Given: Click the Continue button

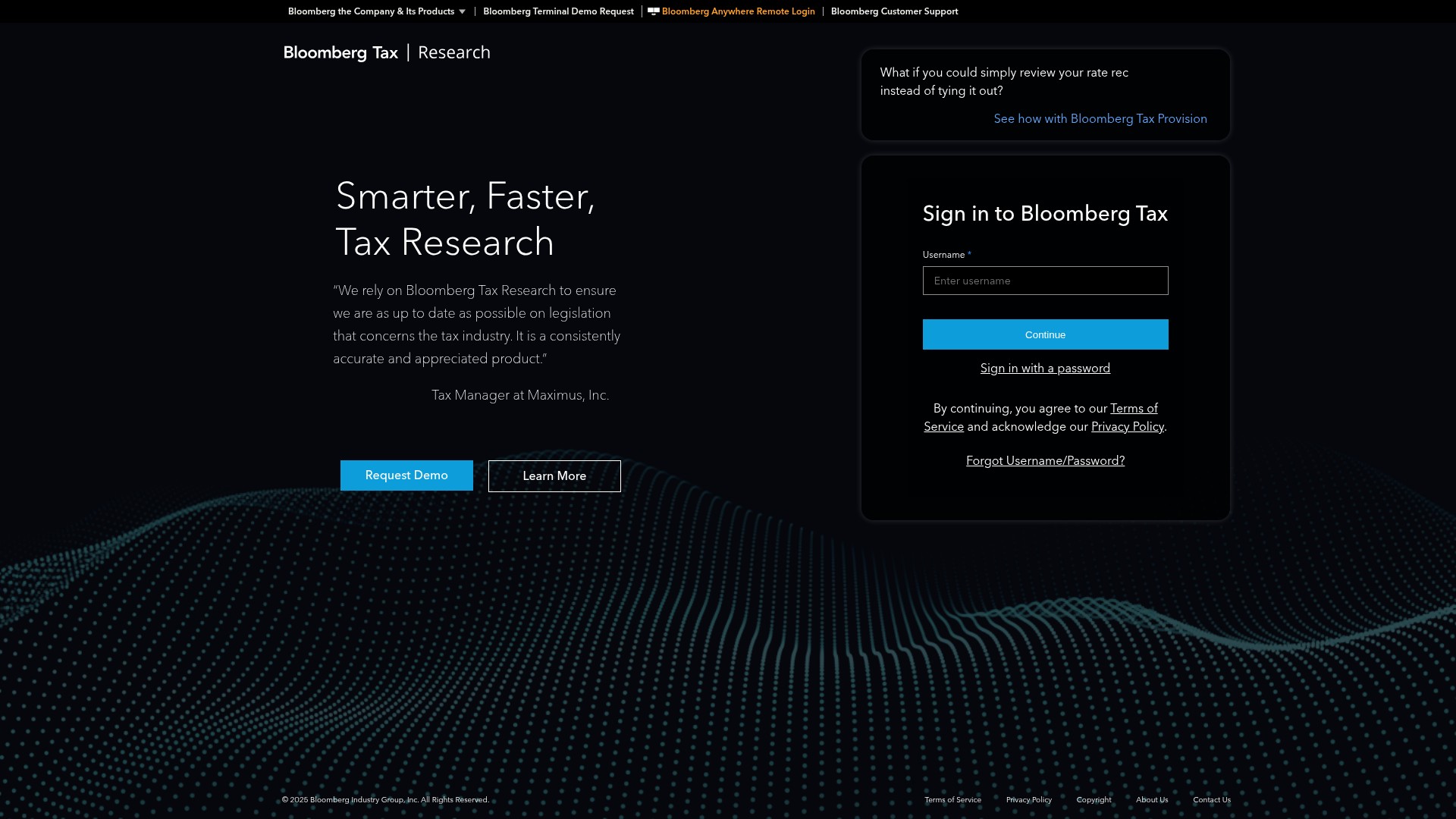Looking at the screenshot, I should 1045,334.
